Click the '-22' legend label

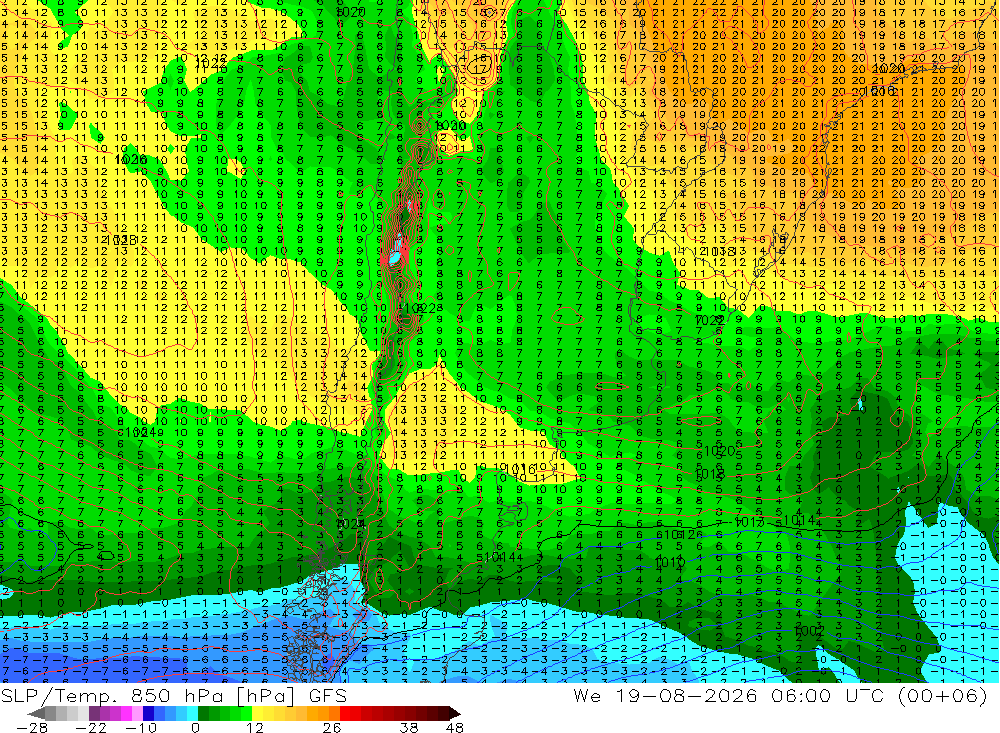[x=91, y=728]
